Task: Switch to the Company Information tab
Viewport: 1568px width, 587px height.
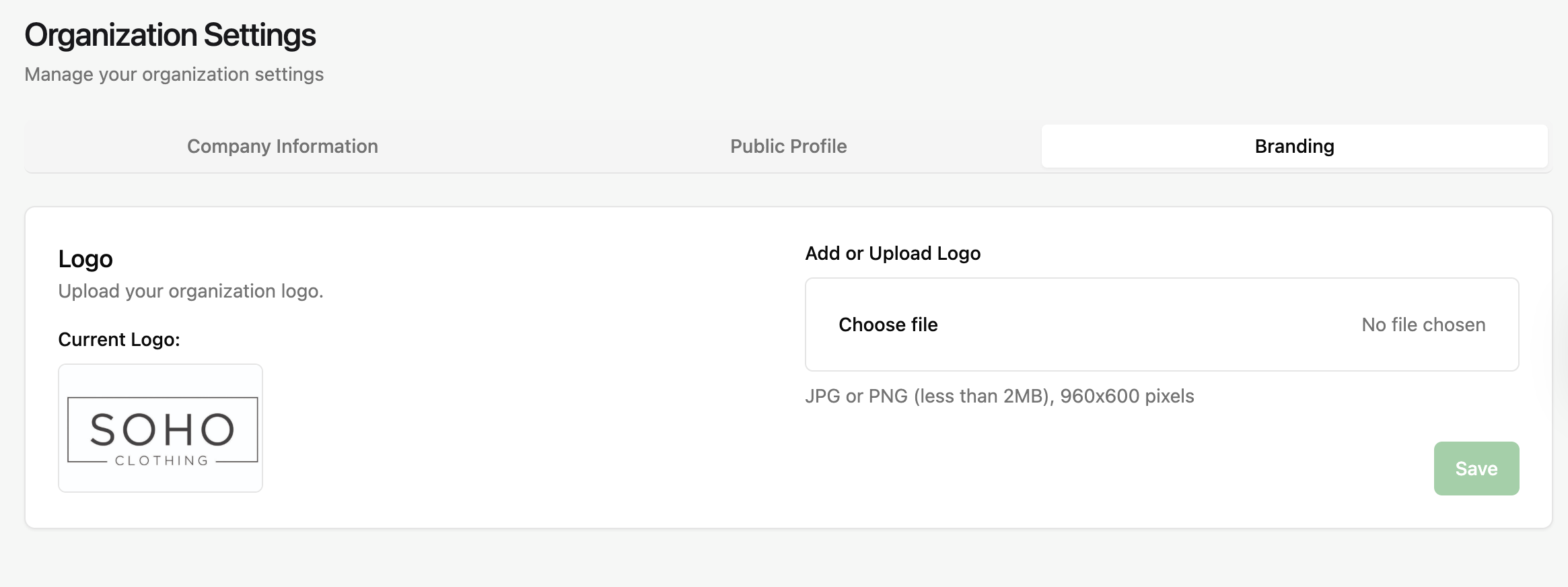Action: coord(282,146)
